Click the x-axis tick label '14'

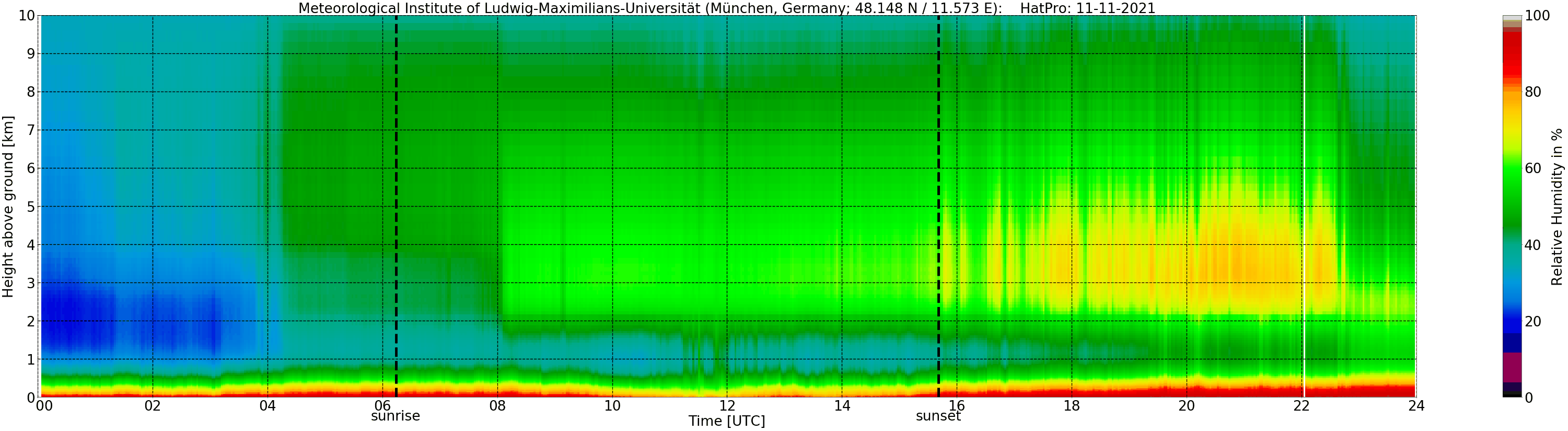[842, 406]
